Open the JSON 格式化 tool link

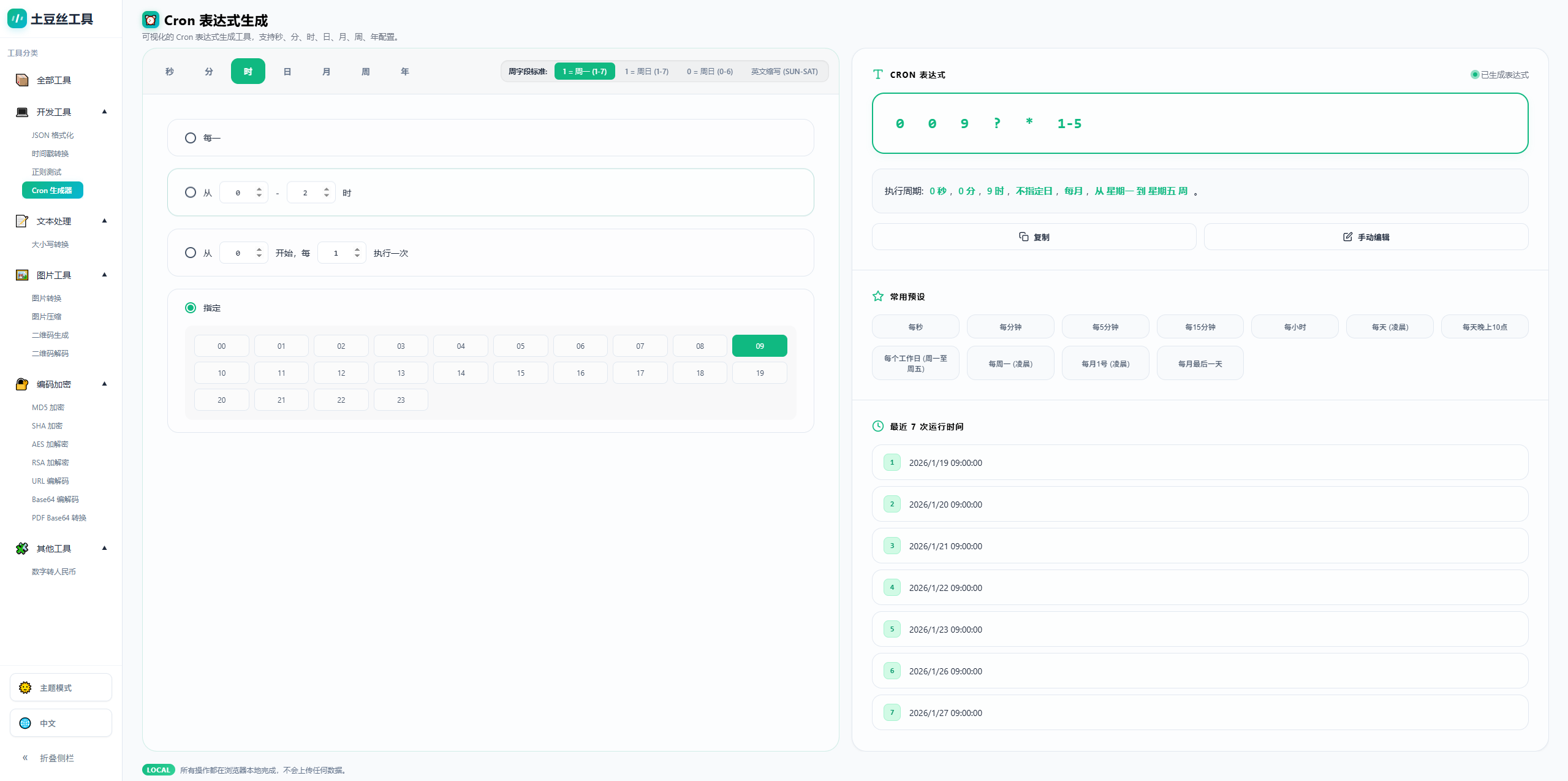(53, 135)
